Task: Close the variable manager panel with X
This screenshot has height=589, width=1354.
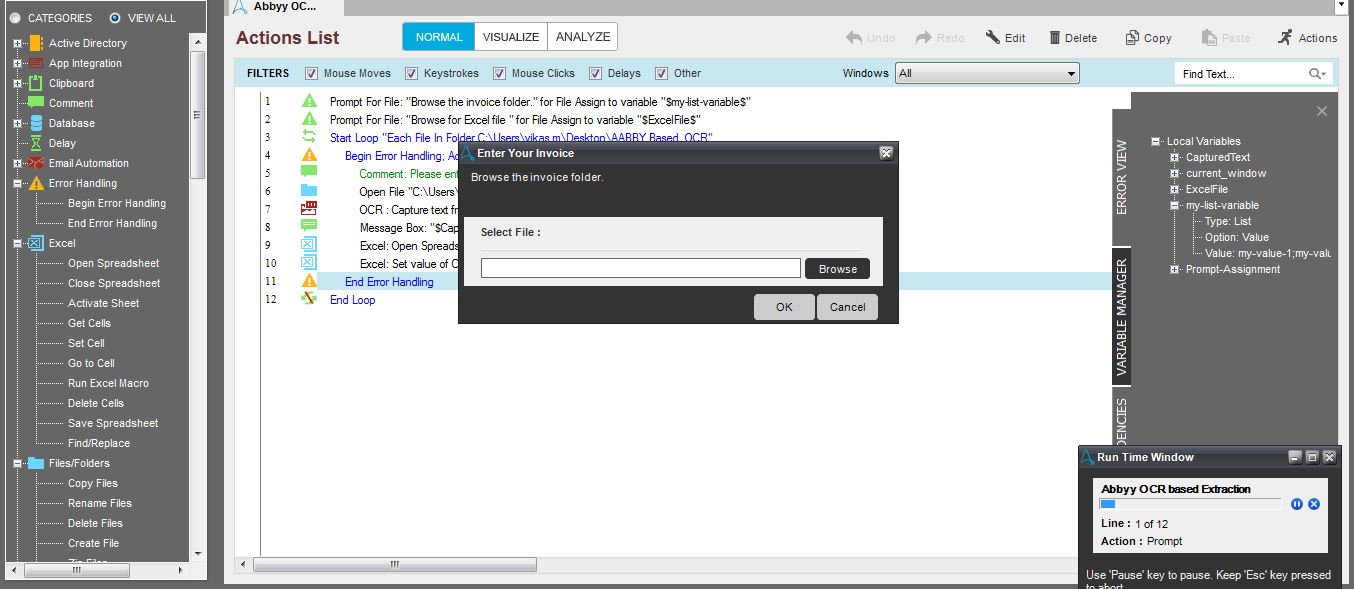Action: 1322,111
